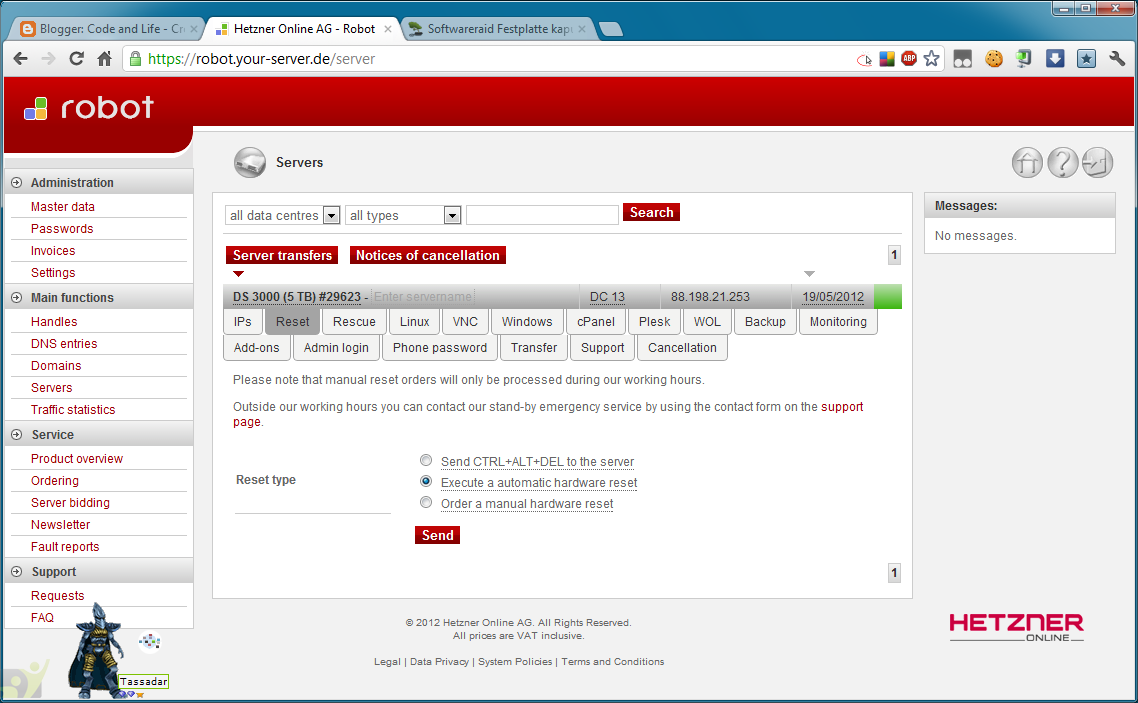The height and width of the screenshot is (703, 1138).
Task: Click the Robot home icon top right
Action: click(1027, 163)
